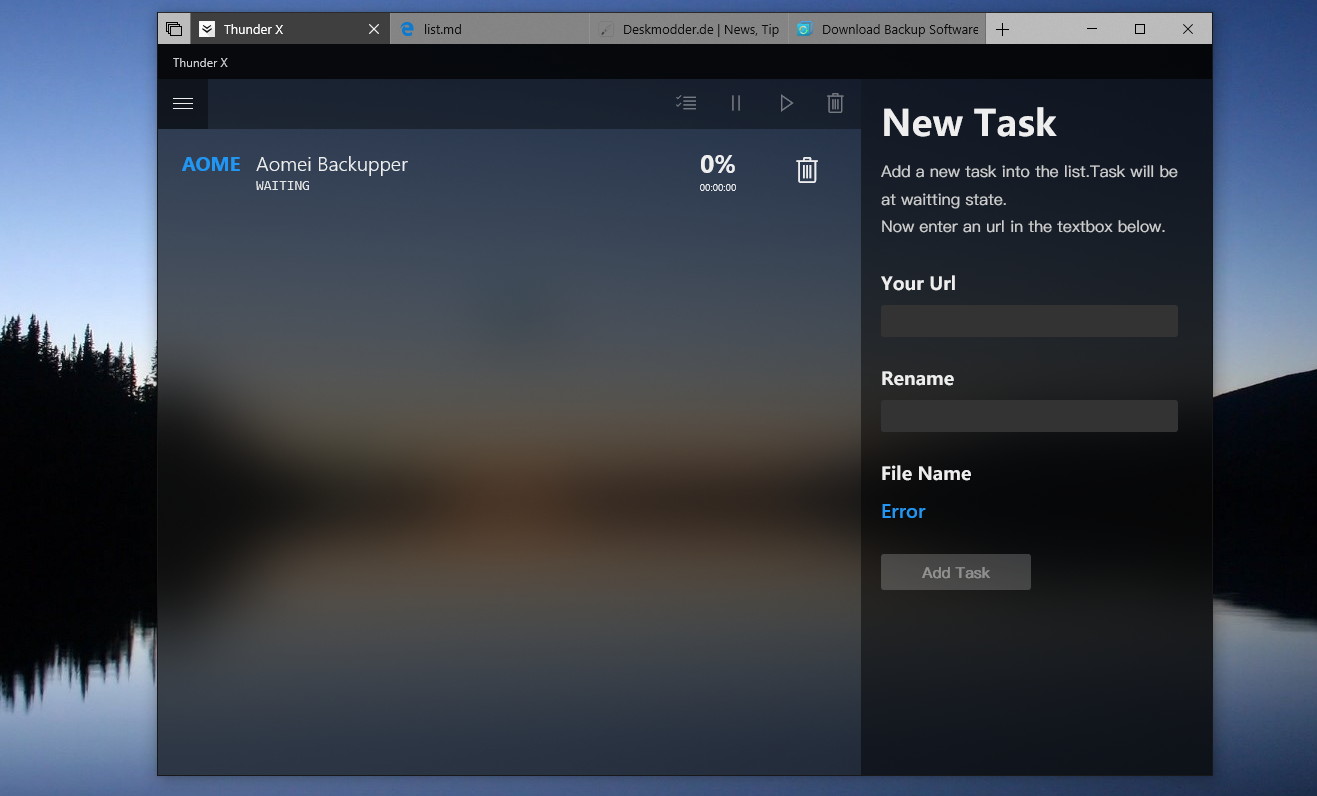This screenshot has height=796, width=1317.
Task: Click into the Rename text field
Action: click(1029, 416)
